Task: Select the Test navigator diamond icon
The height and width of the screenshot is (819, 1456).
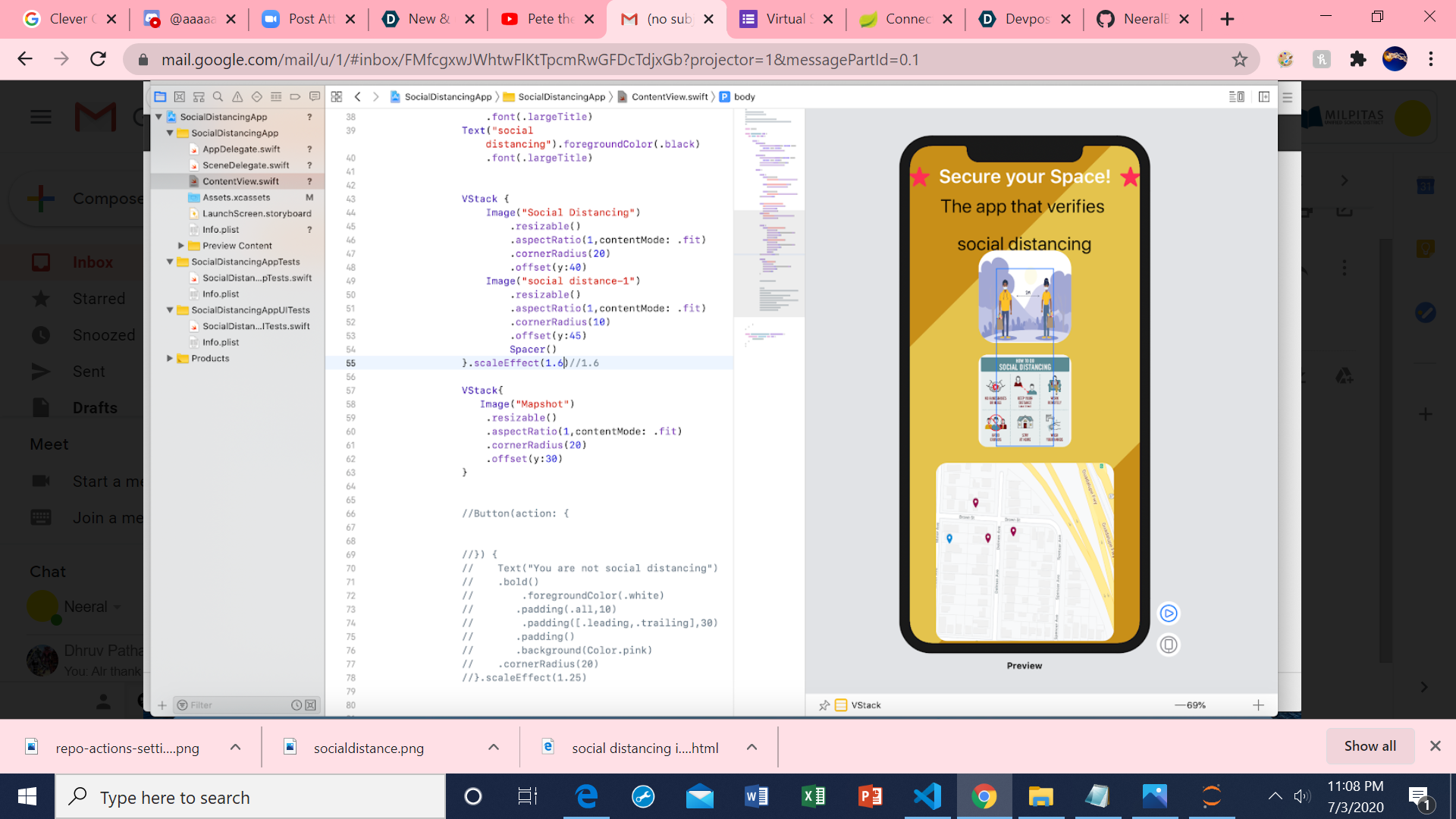Action: point(256,97)
